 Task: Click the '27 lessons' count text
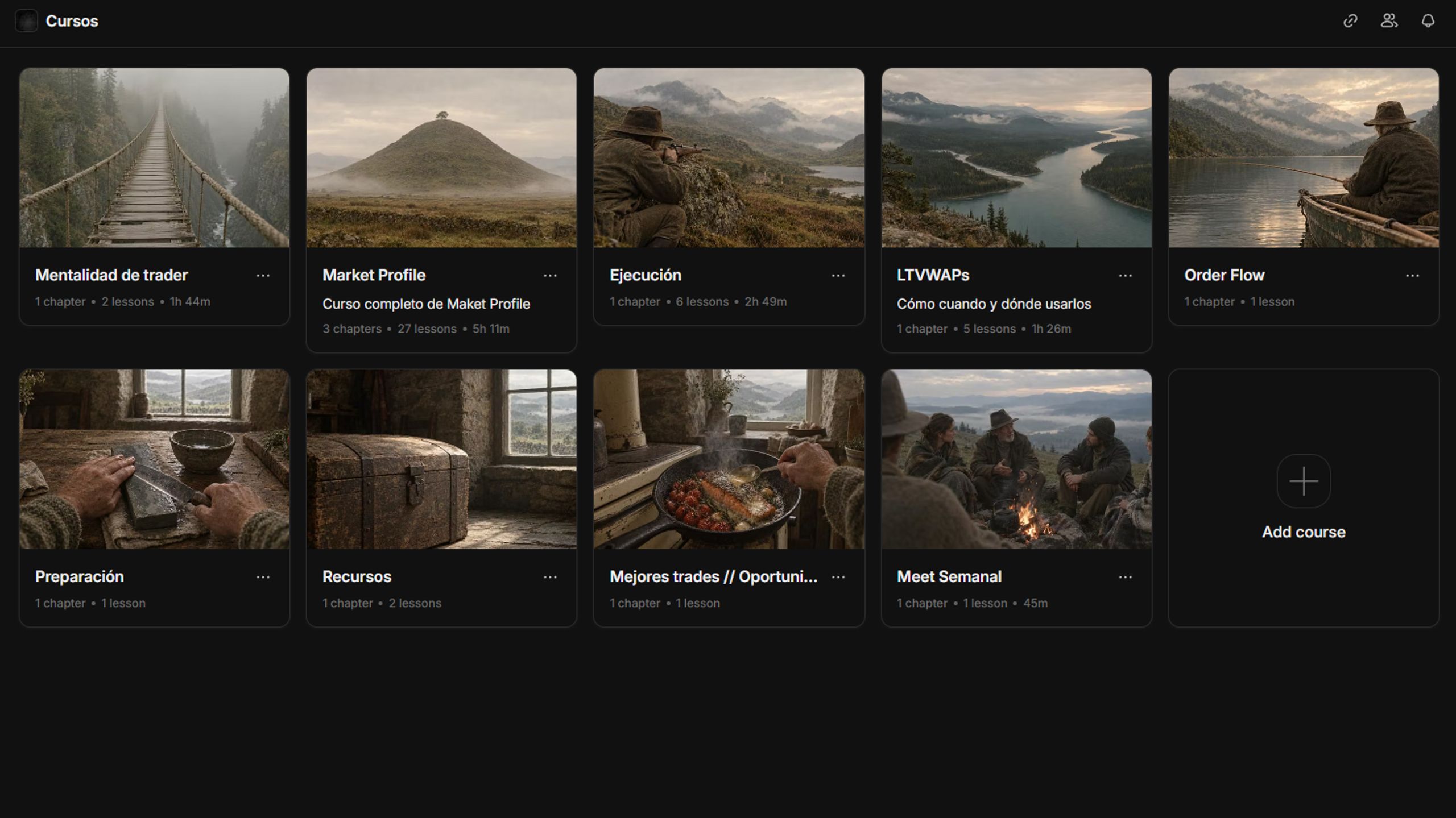click(427, 329)
